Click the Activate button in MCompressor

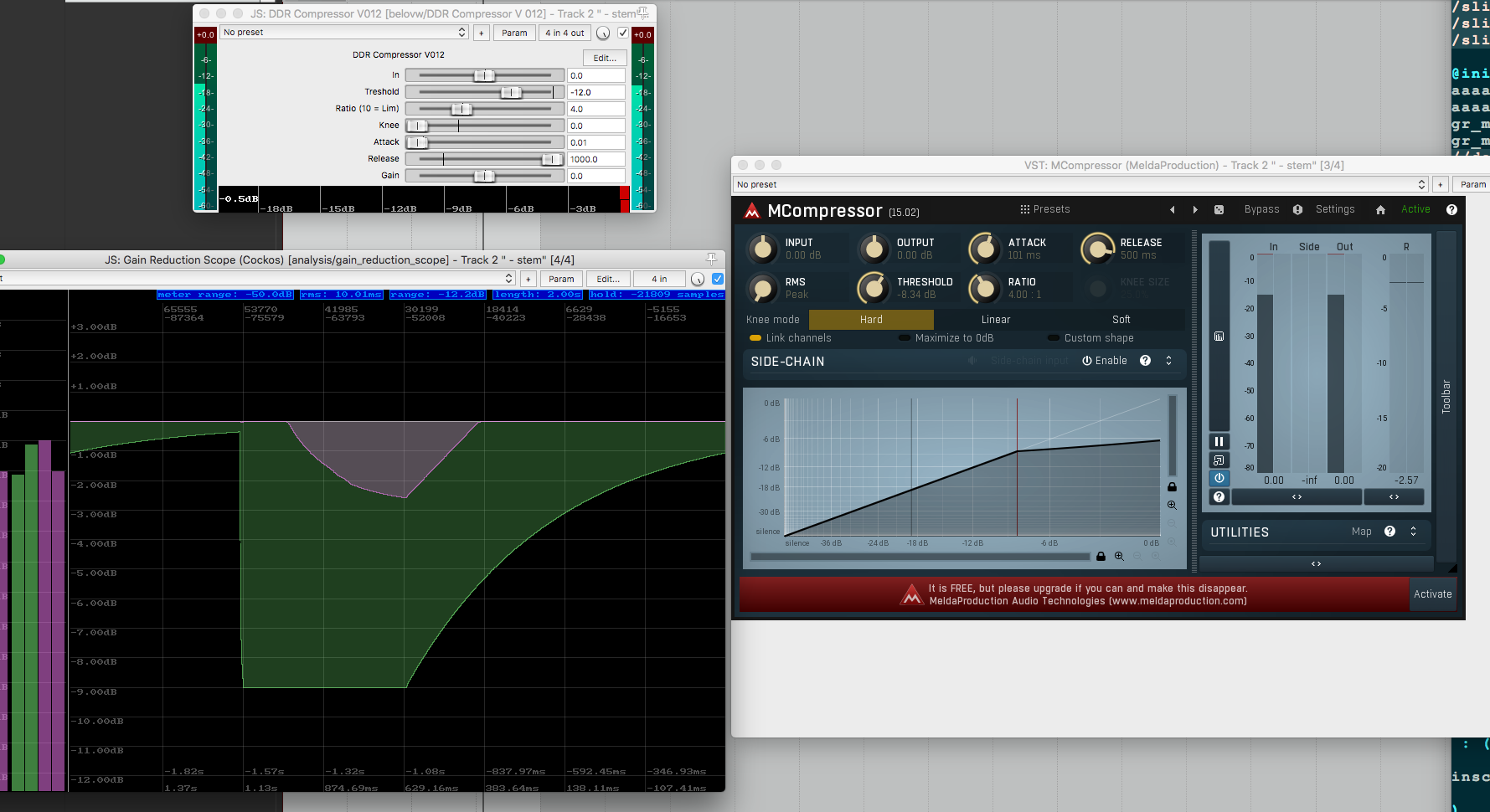tap(1432, 594)
